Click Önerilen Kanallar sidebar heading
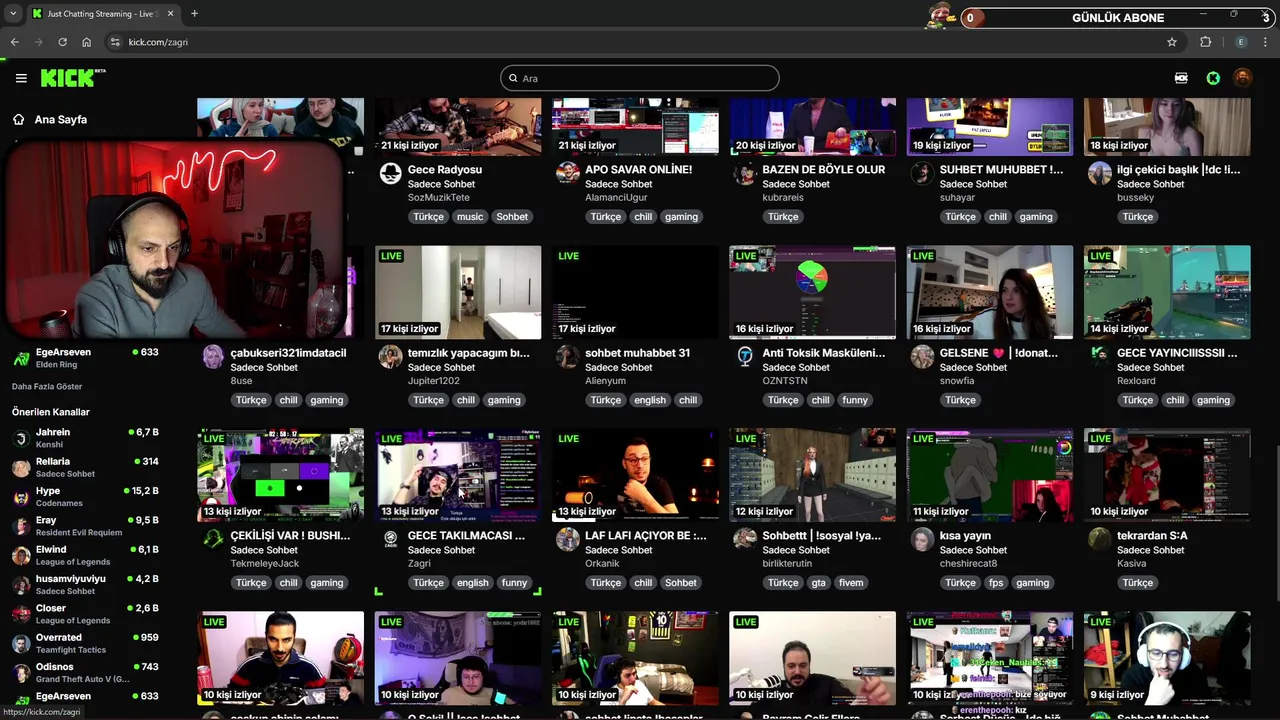 tap(51, 412)
